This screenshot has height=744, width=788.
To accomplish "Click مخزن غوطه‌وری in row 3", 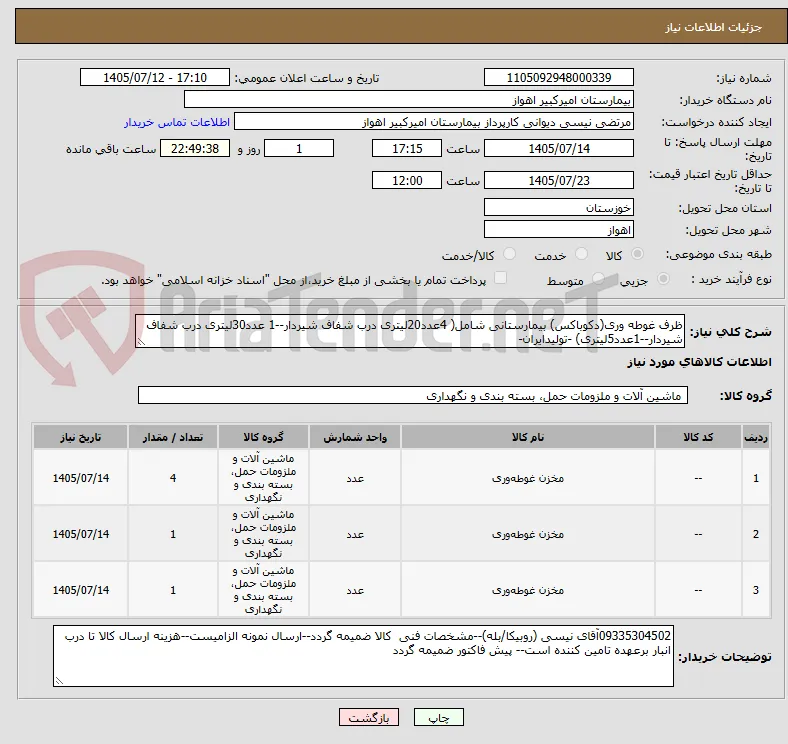I will pyautogui.click(x=528, y=590).
